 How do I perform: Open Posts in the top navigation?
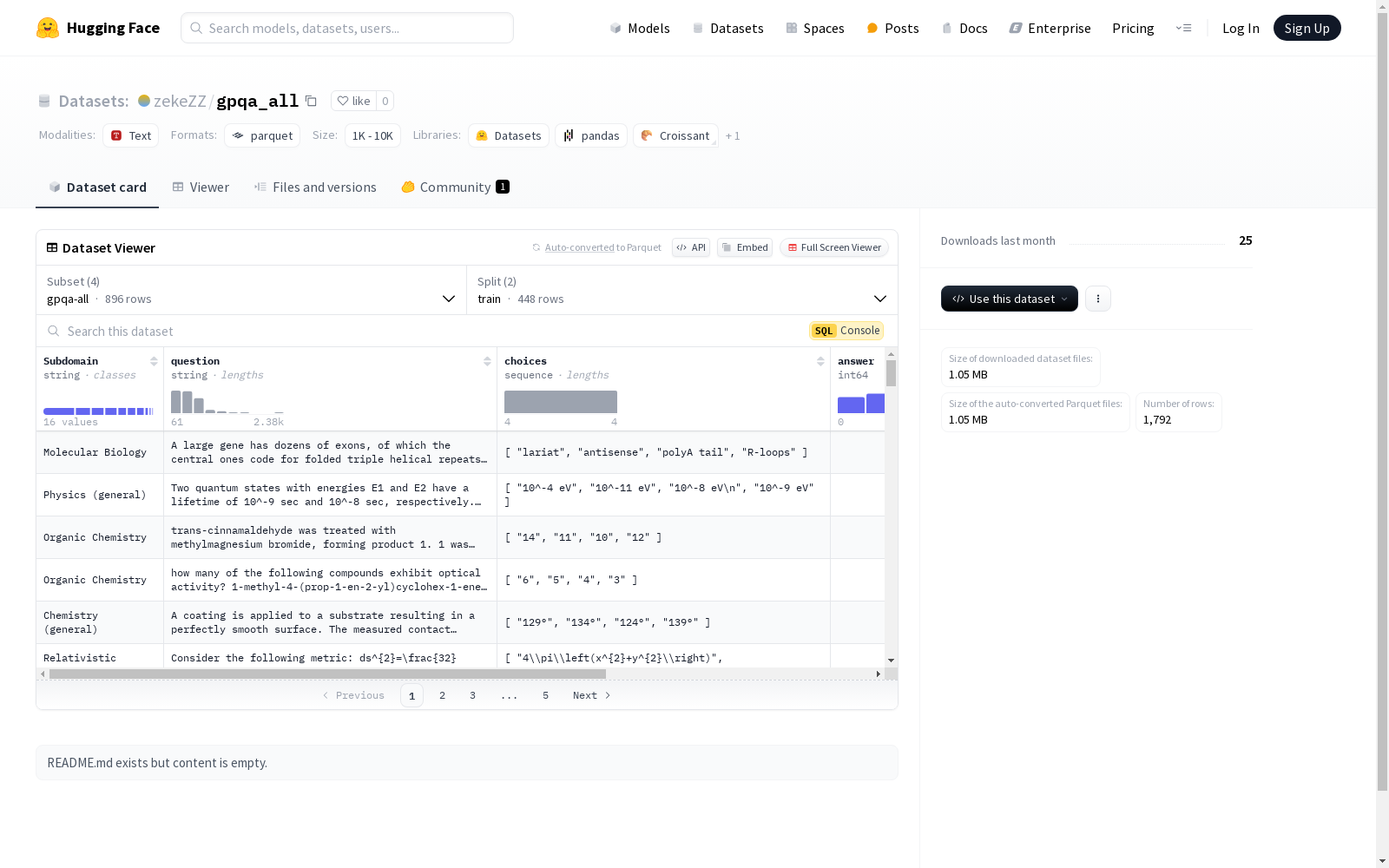pos(892,28)
